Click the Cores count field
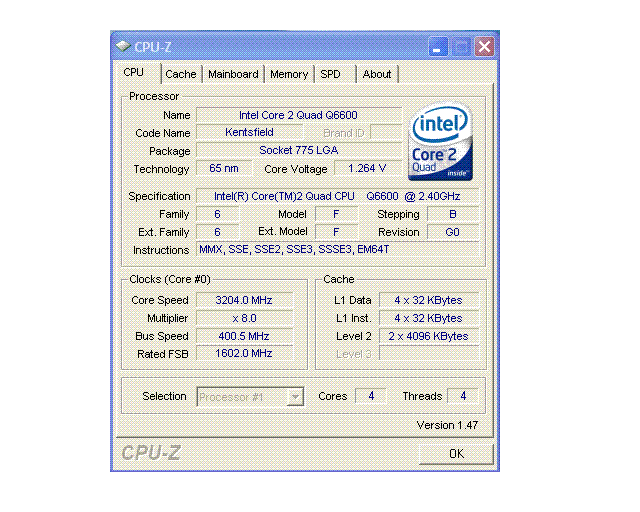The height and width of the screenshot is (512, 640). (x=371, y=396)
